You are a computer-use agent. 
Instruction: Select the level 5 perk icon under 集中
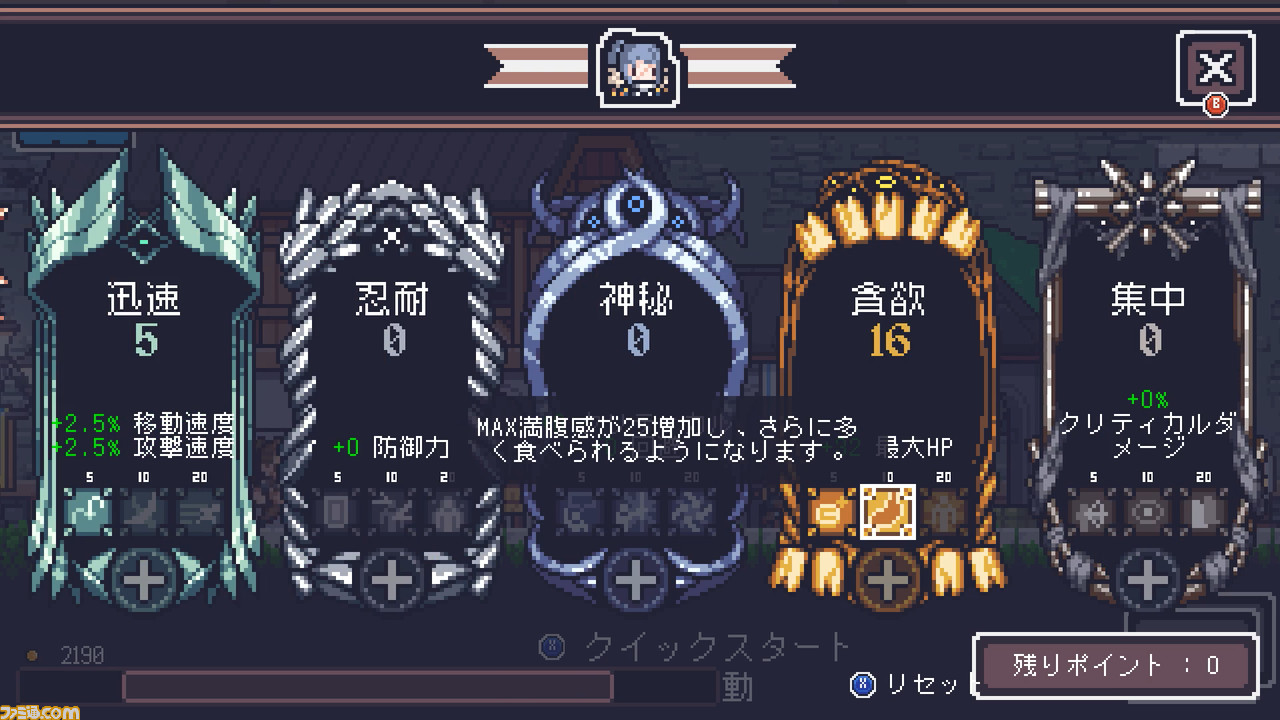pyautogui.click(x=1092, y=511)
